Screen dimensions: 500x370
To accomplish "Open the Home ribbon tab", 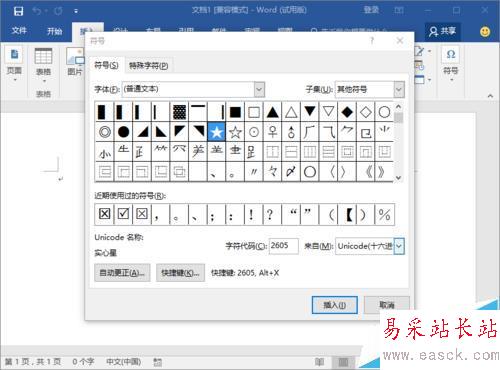I will pos(54,31).
